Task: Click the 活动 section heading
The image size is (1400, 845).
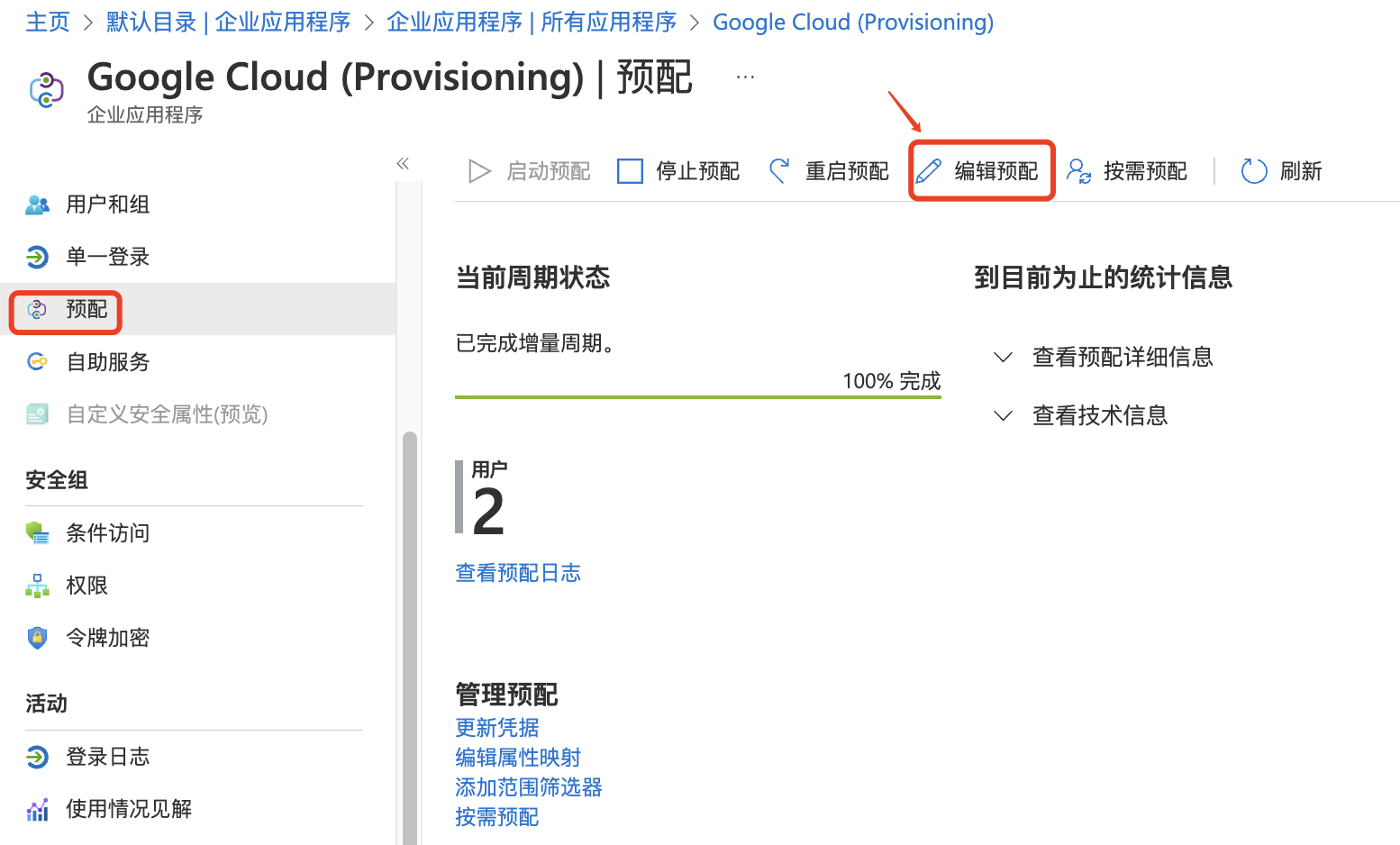Action: pos(46,704)
